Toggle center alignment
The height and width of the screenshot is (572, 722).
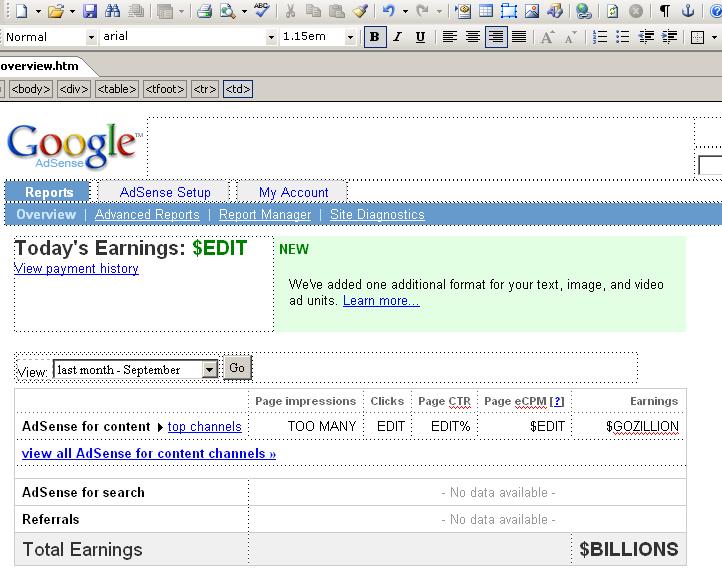tap(472, 37)
